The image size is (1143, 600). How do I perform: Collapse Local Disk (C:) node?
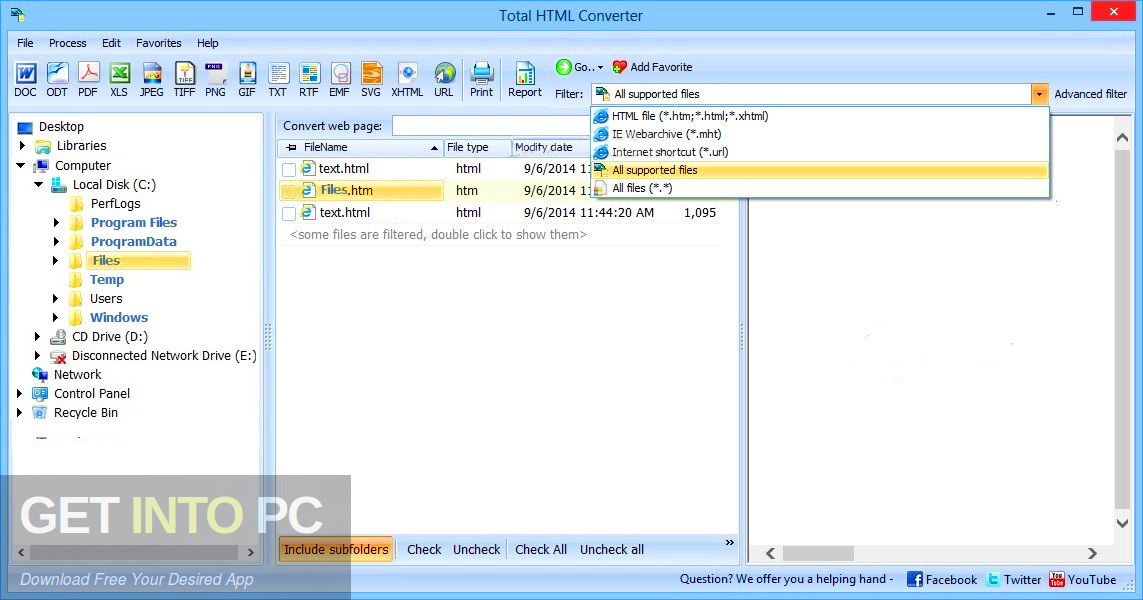click(x=39, y=184)
